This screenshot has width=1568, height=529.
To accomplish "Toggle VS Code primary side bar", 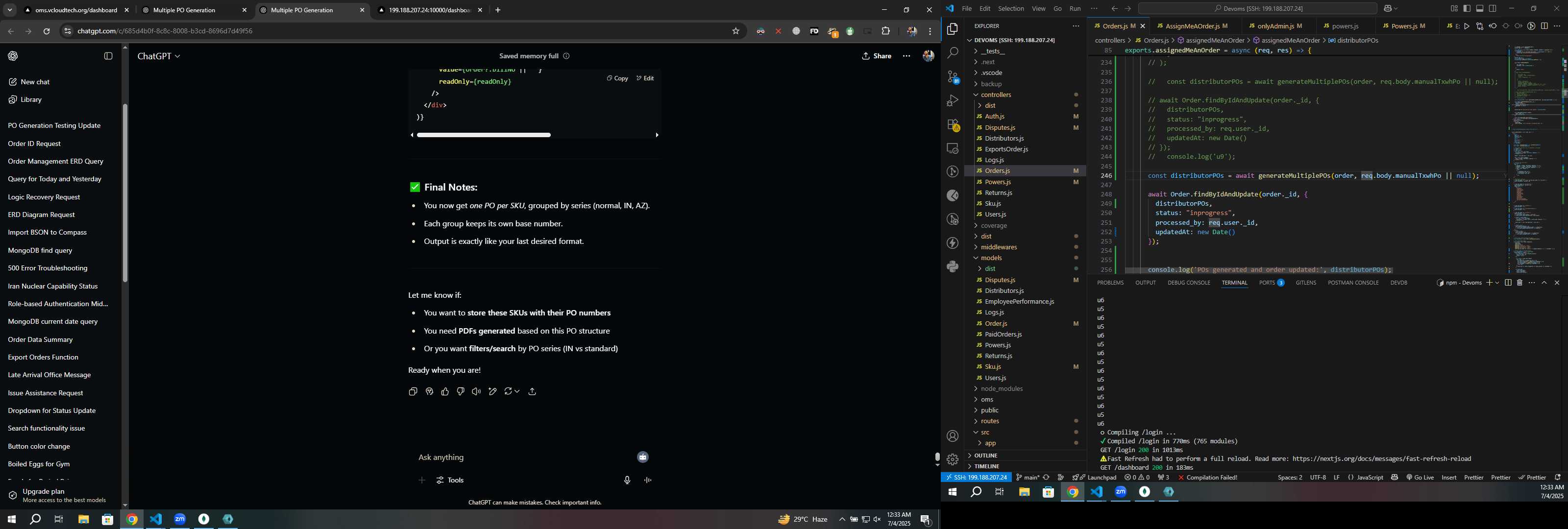I will tap(1467, 8).
